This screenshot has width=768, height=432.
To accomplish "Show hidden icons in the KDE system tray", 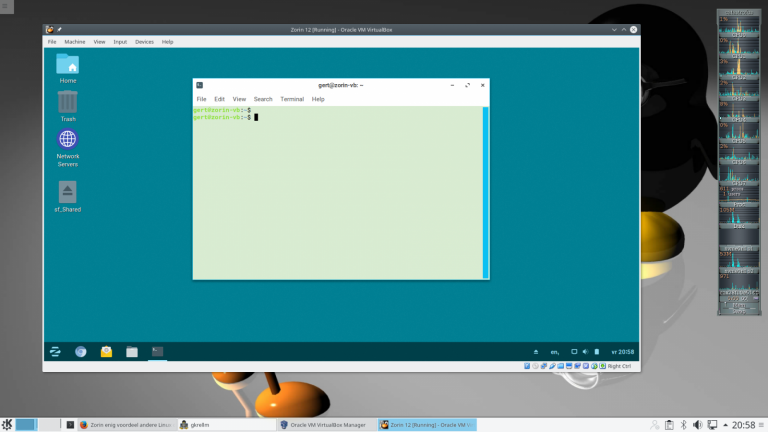I will (x=725, y=424).
